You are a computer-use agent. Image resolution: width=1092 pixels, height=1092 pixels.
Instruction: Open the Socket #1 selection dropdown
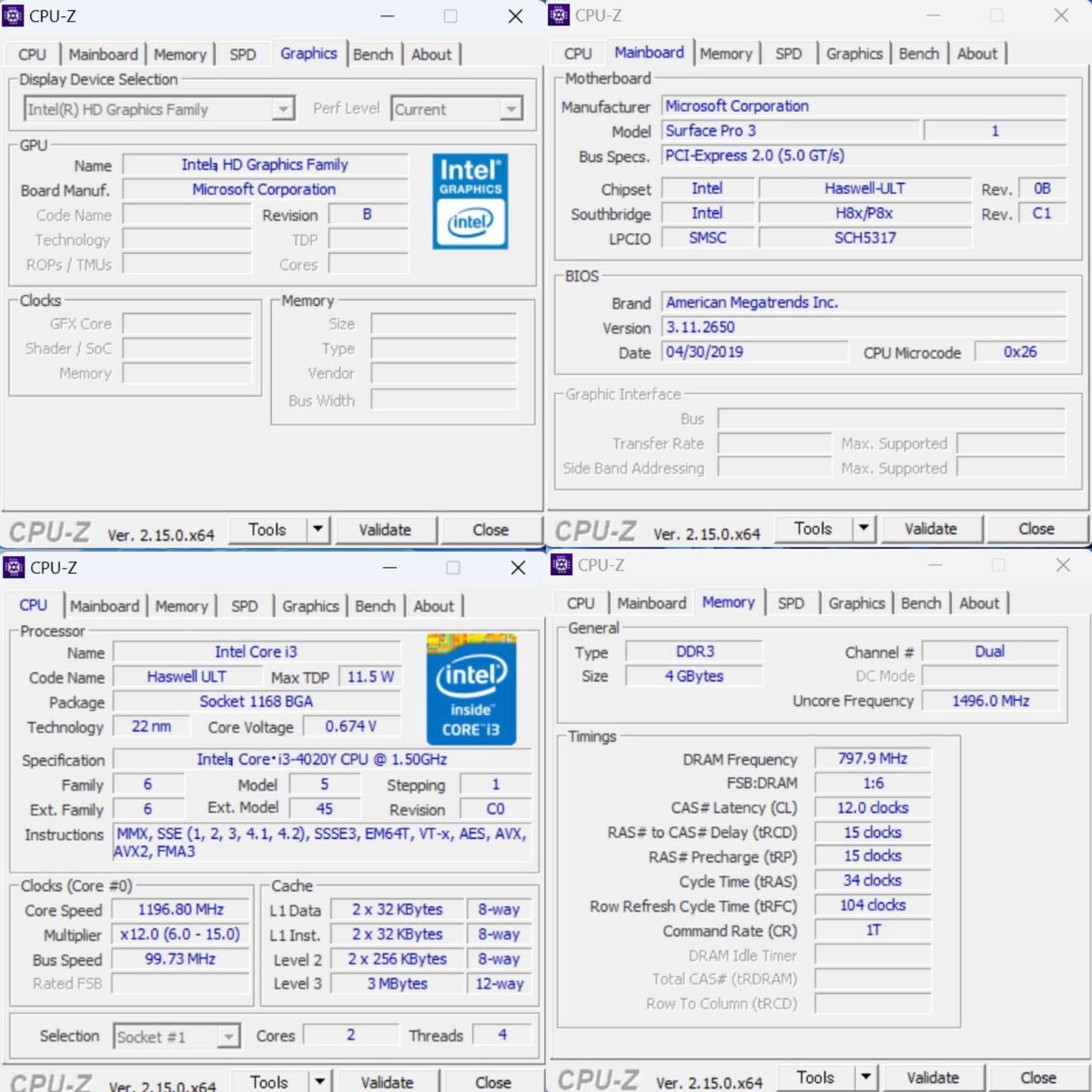click(x=177, y=1036)
